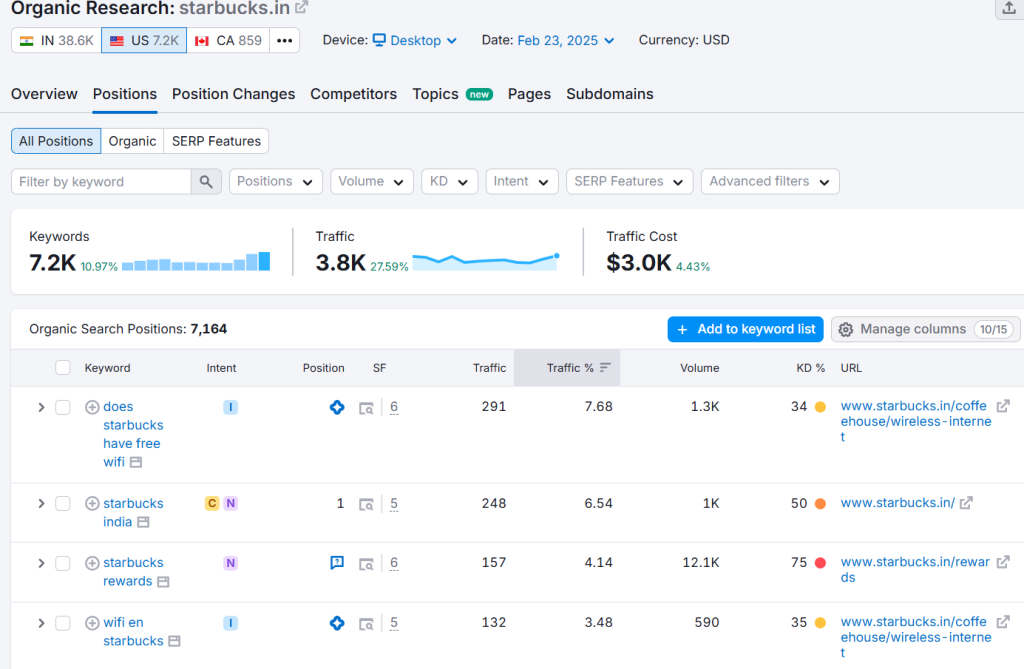Viewport: 1024px width, 669px height.
Task: Click the Filter by keyword input
Action: (101, 182)
